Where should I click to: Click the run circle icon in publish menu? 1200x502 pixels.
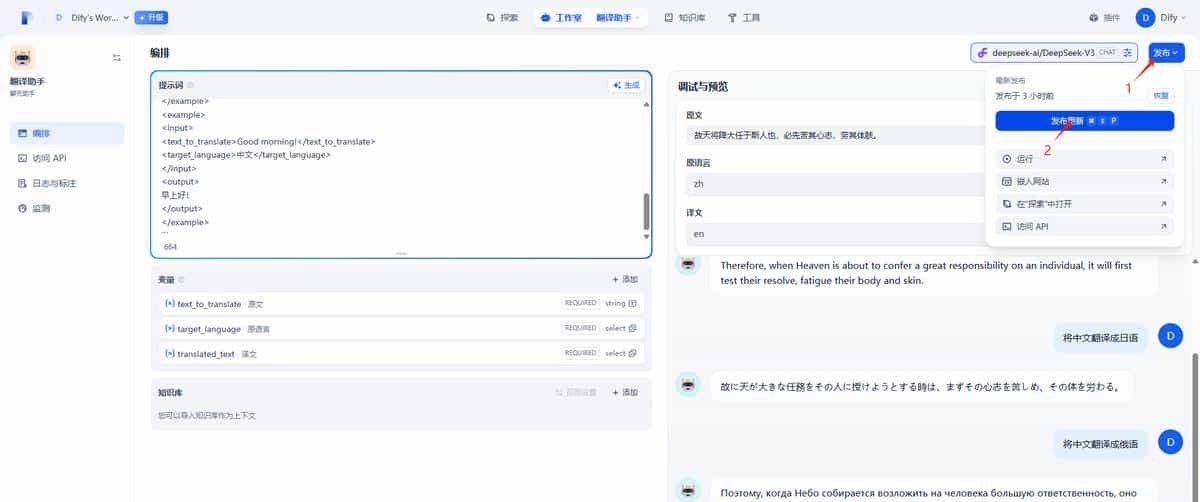[1007, 158]
